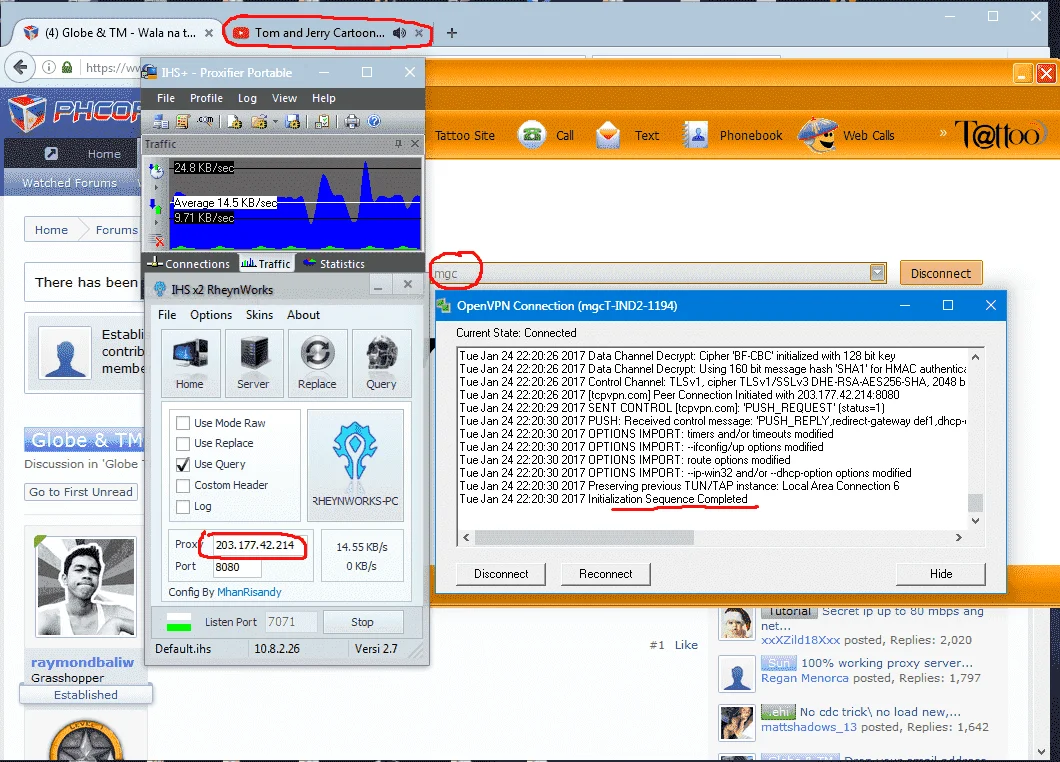Clear traffic graph with red X icon

pos(157,240)
